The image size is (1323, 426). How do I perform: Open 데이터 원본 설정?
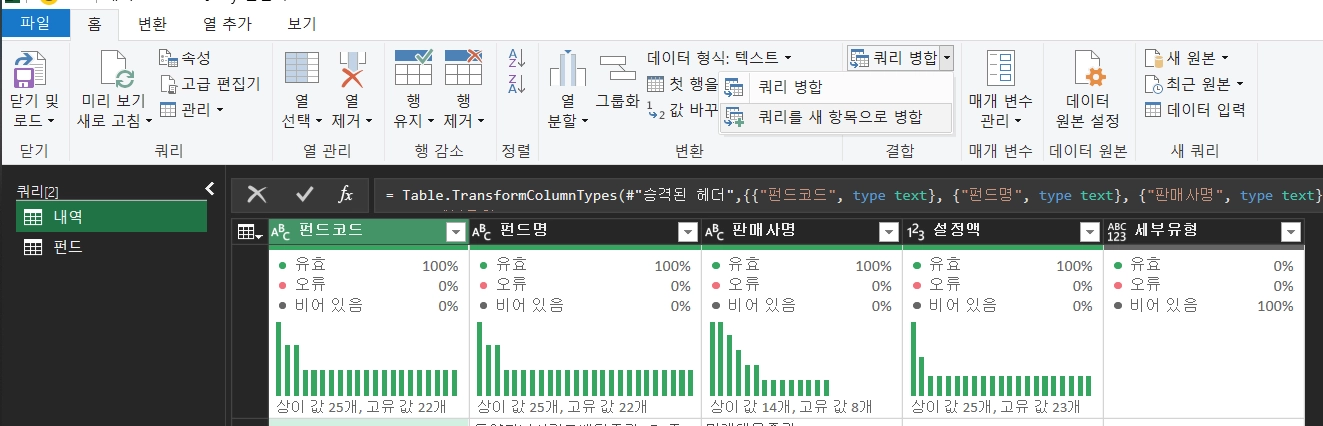[x=1087, y=70]
